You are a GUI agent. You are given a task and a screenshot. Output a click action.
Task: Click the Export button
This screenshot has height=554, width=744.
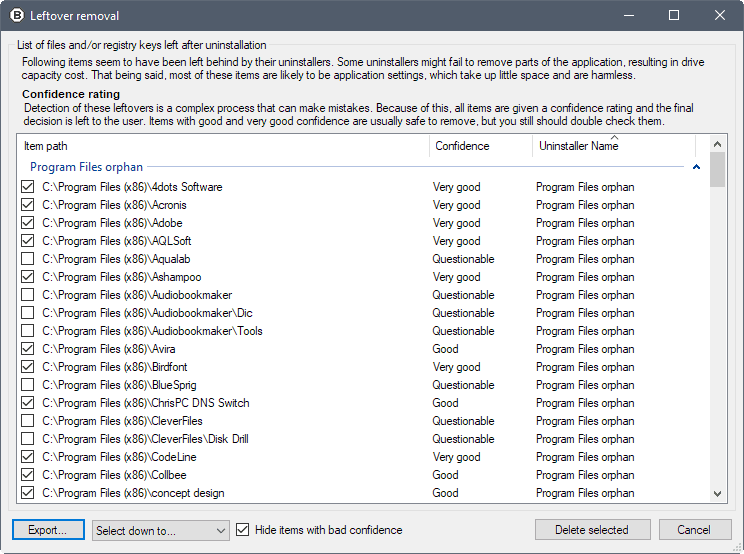48,530
